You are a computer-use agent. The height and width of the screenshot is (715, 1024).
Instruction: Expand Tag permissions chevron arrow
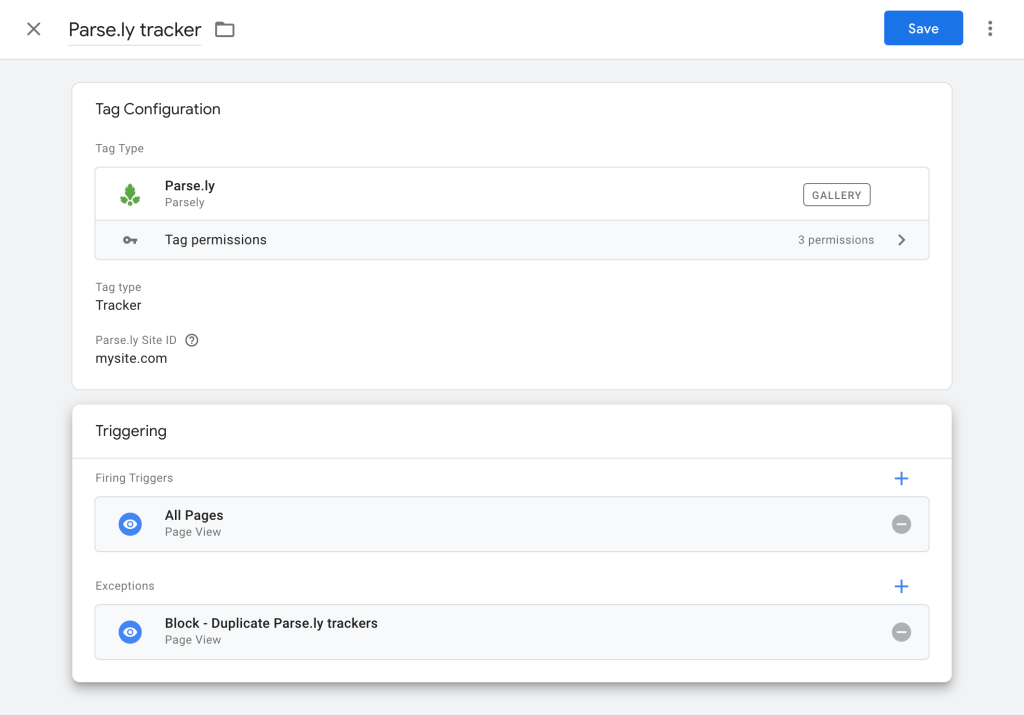tap(901, 240)
